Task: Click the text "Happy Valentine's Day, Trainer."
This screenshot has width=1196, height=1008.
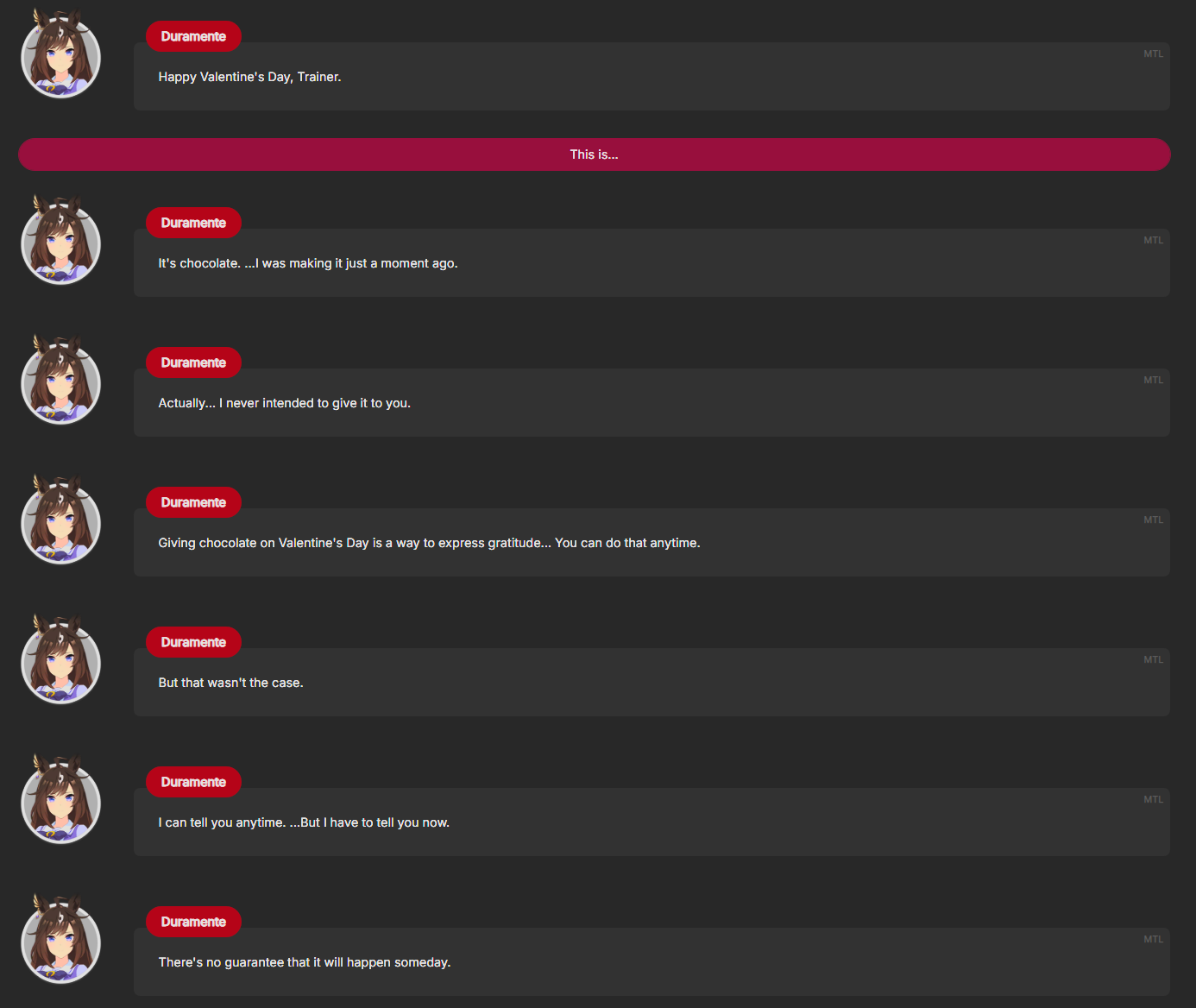Action: coord(250,77)
